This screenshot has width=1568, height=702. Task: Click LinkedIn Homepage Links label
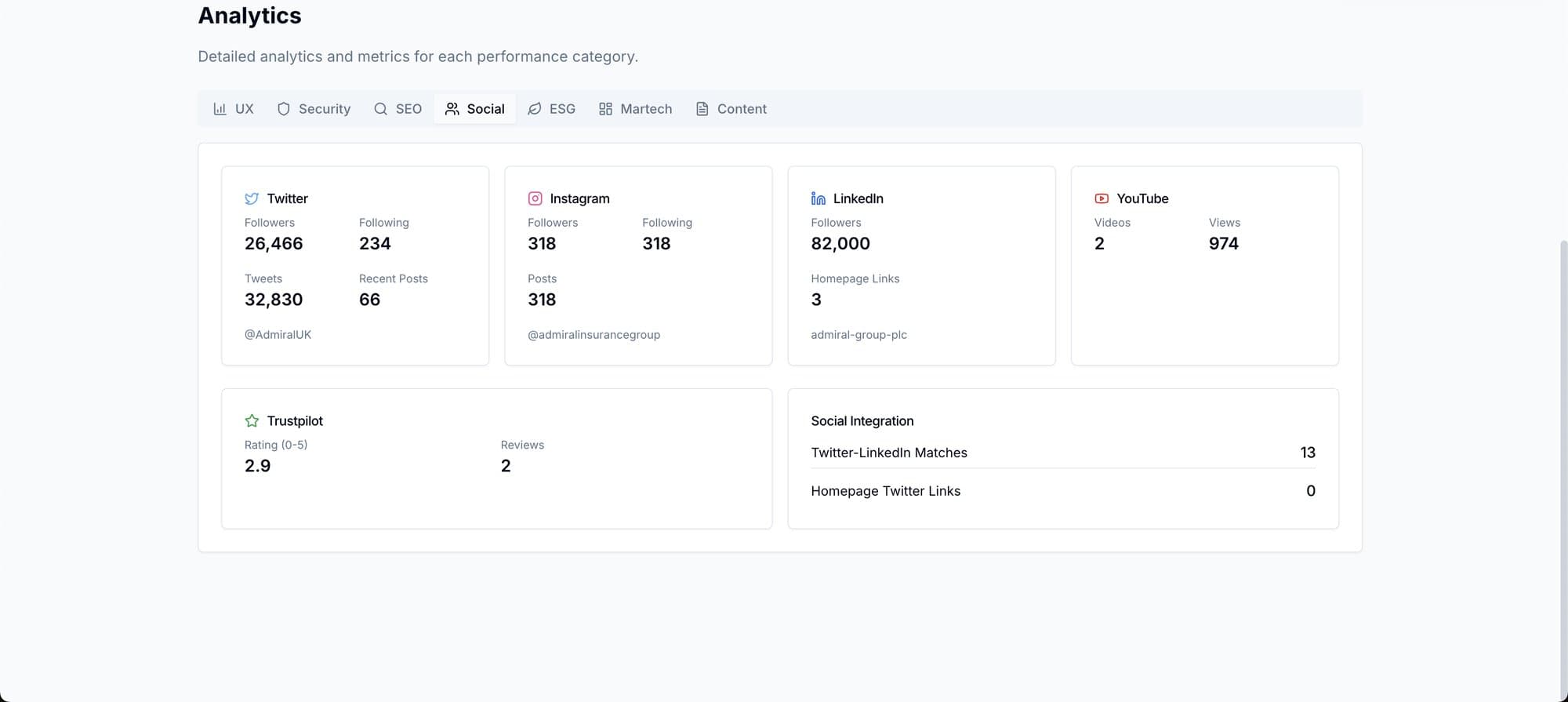tap(855, 278)
